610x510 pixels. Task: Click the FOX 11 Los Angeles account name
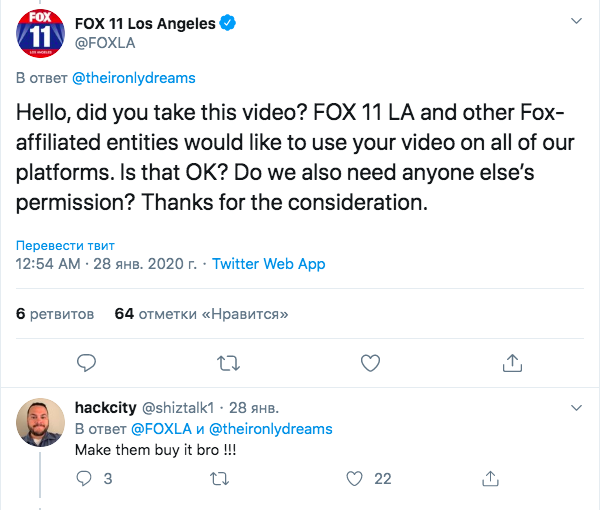(145, 23)
